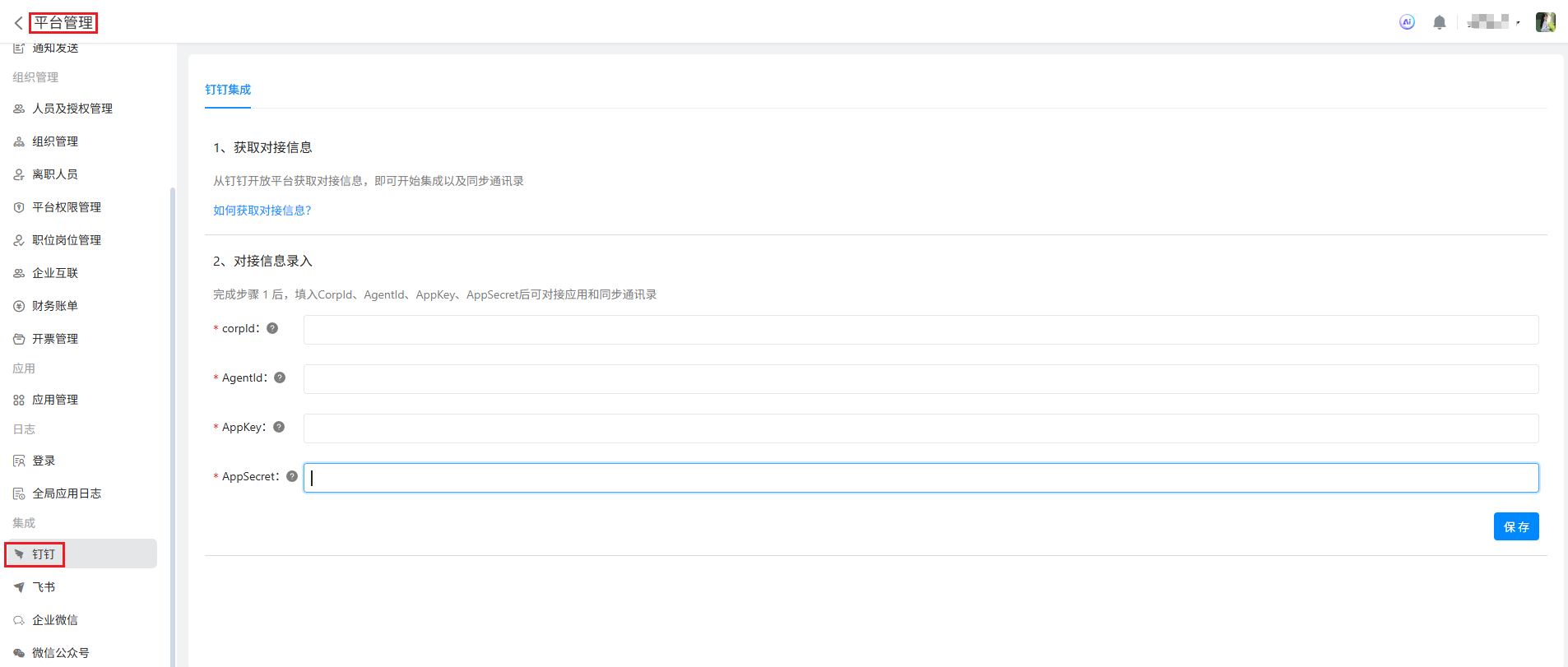Click the back arrow beside 平台管理
This screenshot has width=1568, height=667.
click(18, 23)
